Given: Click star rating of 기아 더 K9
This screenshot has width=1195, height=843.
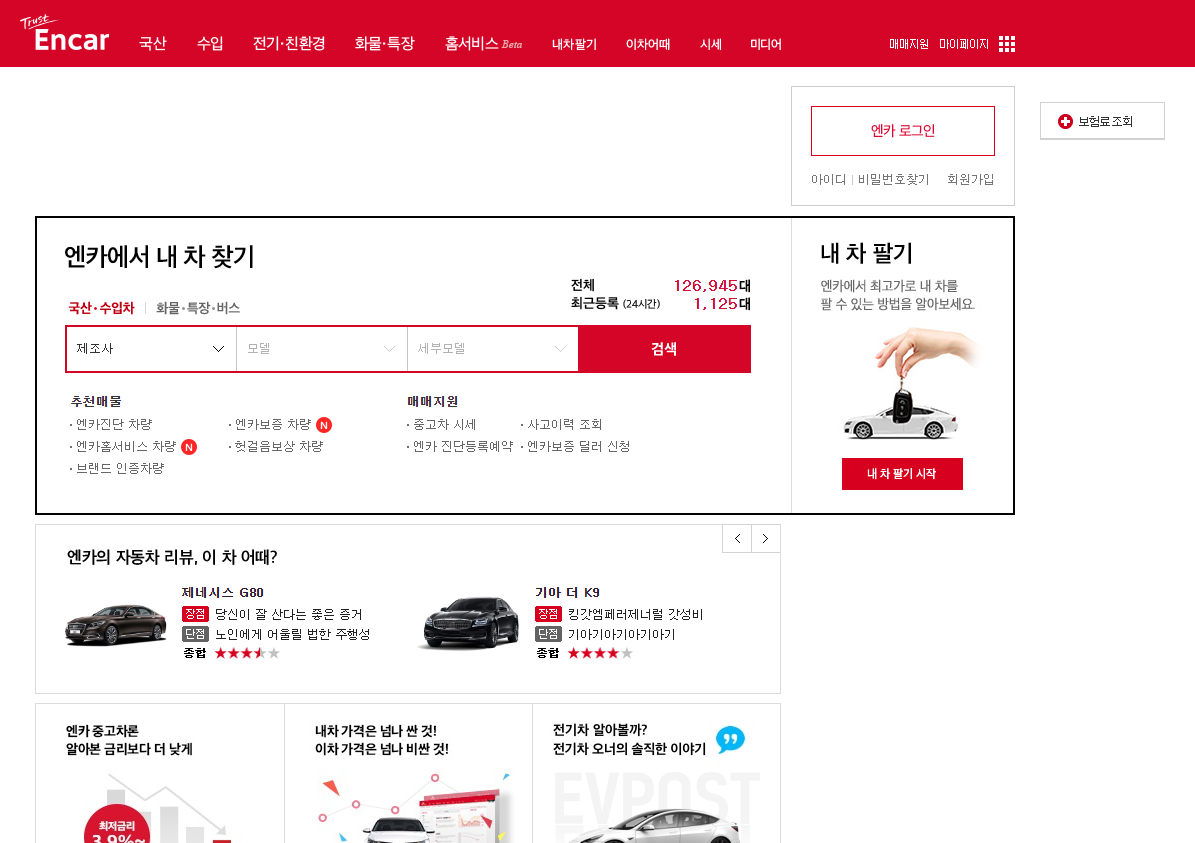Looking at the screenshot, I should coord(600,653).
